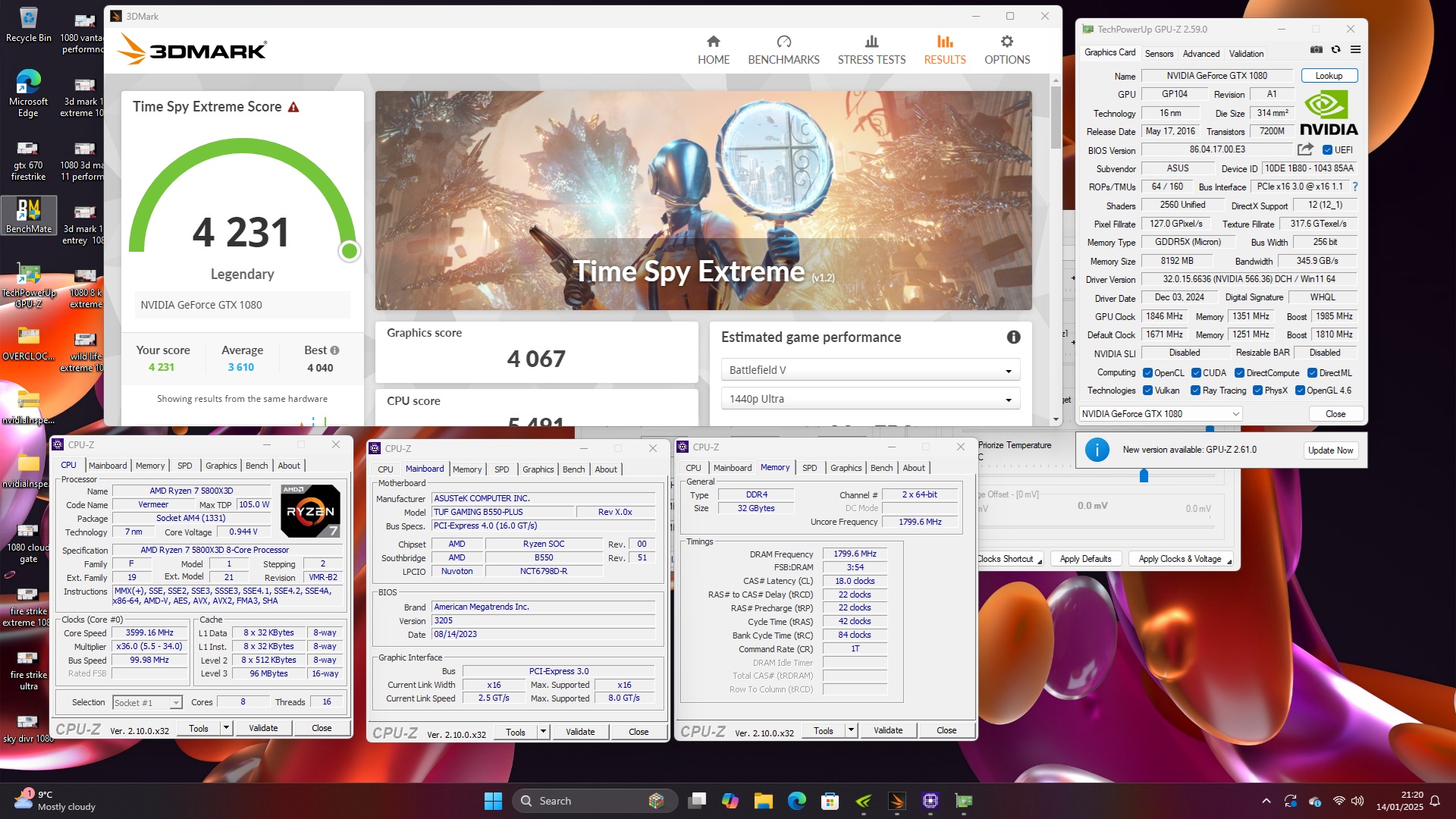1456x819 pixels.
Task: Open the Battlefield V game dropdown
Action: pyautogui.click(x=870, y=370)
